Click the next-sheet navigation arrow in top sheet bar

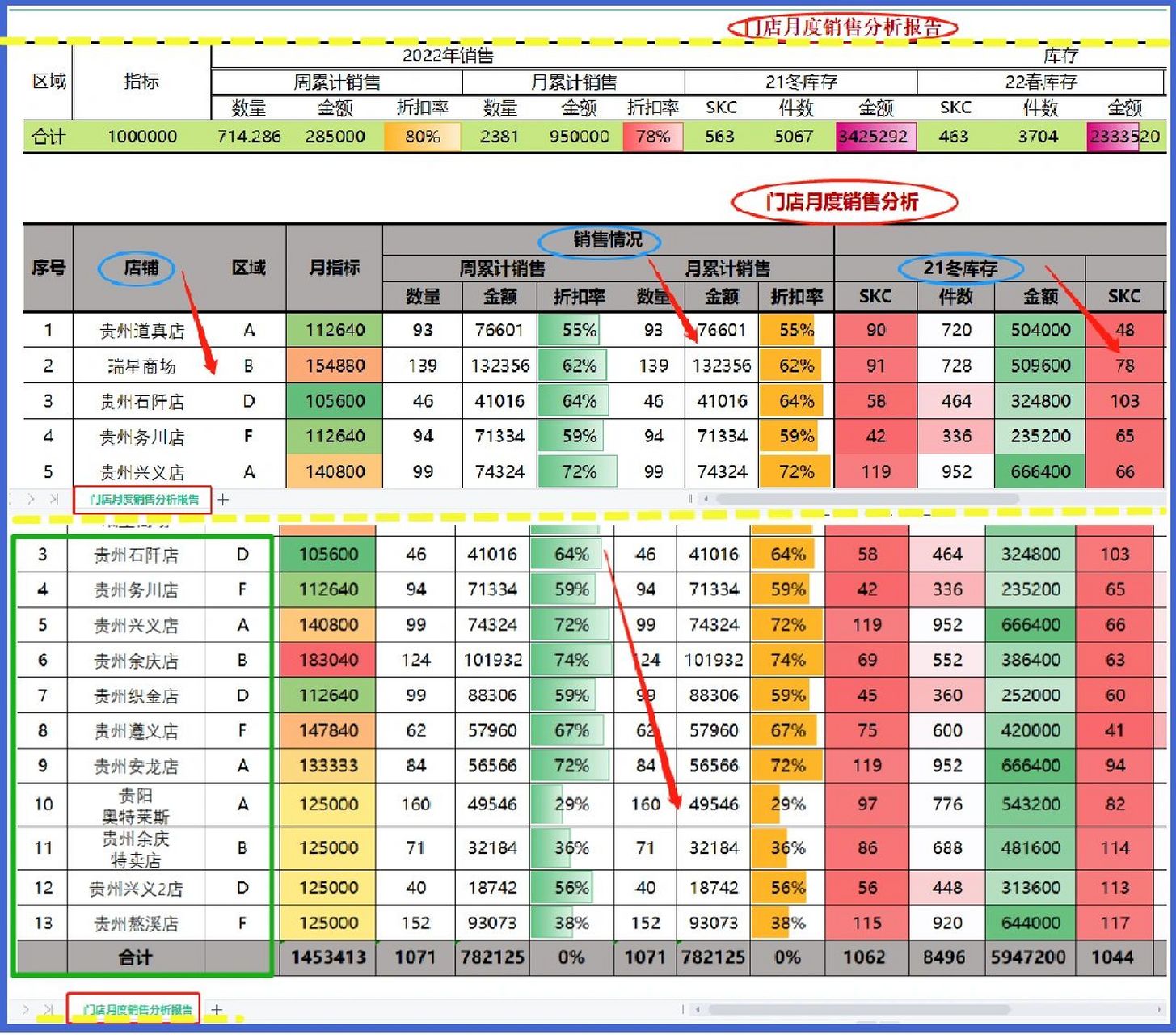click(x=32, y=499)
